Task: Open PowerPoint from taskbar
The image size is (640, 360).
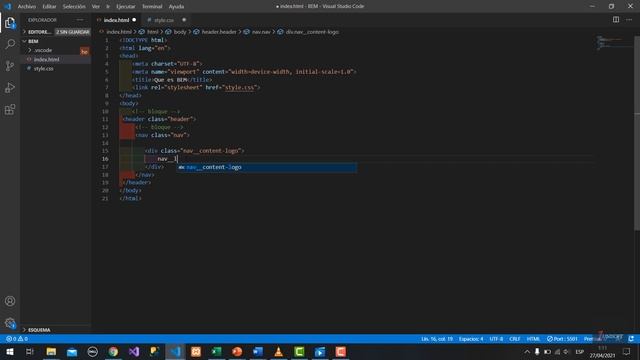Action: point(237,351)
